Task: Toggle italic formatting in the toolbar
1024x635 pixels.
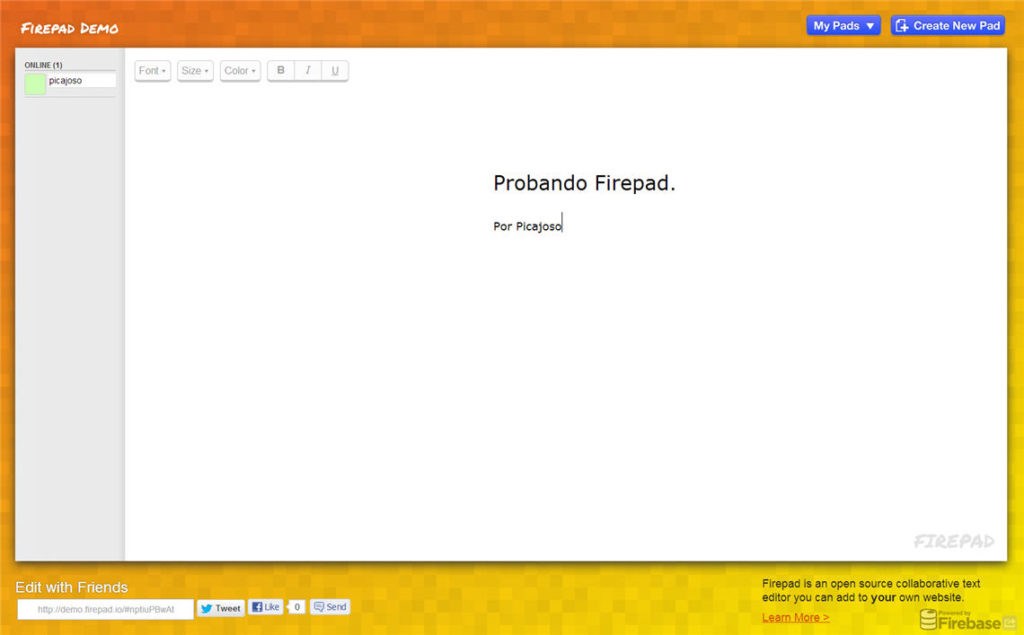Action: (x=308, y=70)
